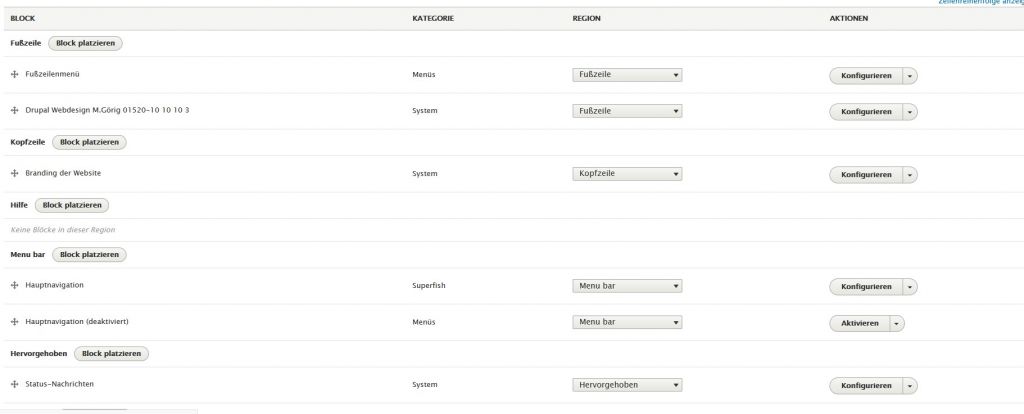The width and height of the screenshot is (1024, 414).
Task: Click Block platzieren in Menu bar region
Action: point(89,255)
